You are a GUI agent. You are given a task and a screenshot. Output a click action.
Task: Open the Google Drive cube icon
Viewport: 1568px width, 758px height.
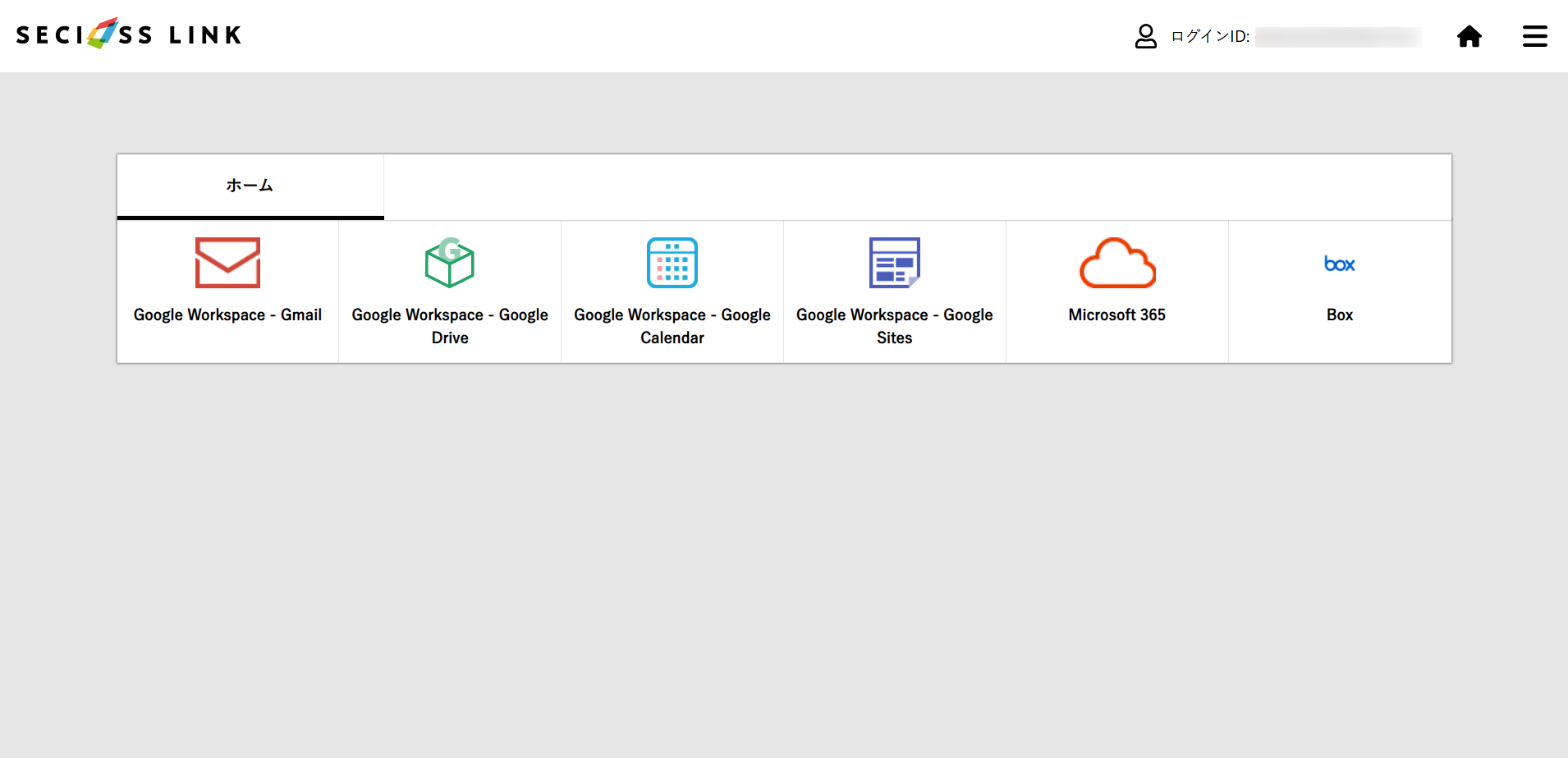(450, 263)
